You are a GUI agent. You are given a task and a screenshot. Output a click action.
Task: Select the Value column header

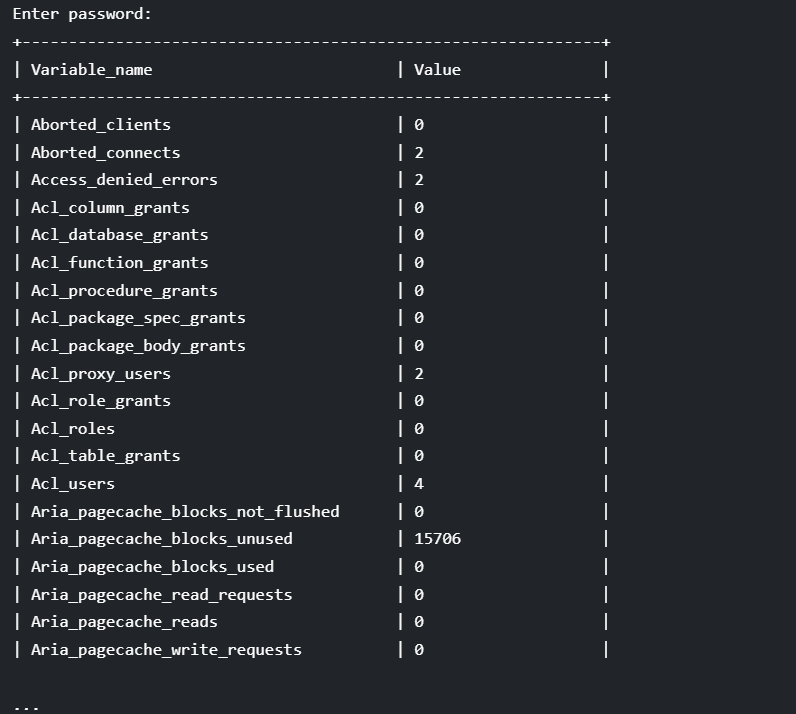pos(437,70)
